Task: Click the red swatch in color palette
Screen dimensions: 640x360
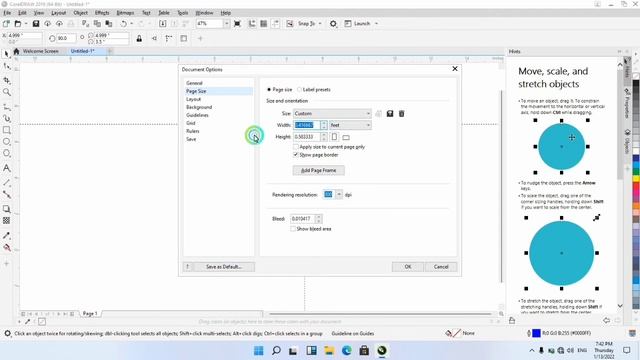Action: [x=636, y=186]
